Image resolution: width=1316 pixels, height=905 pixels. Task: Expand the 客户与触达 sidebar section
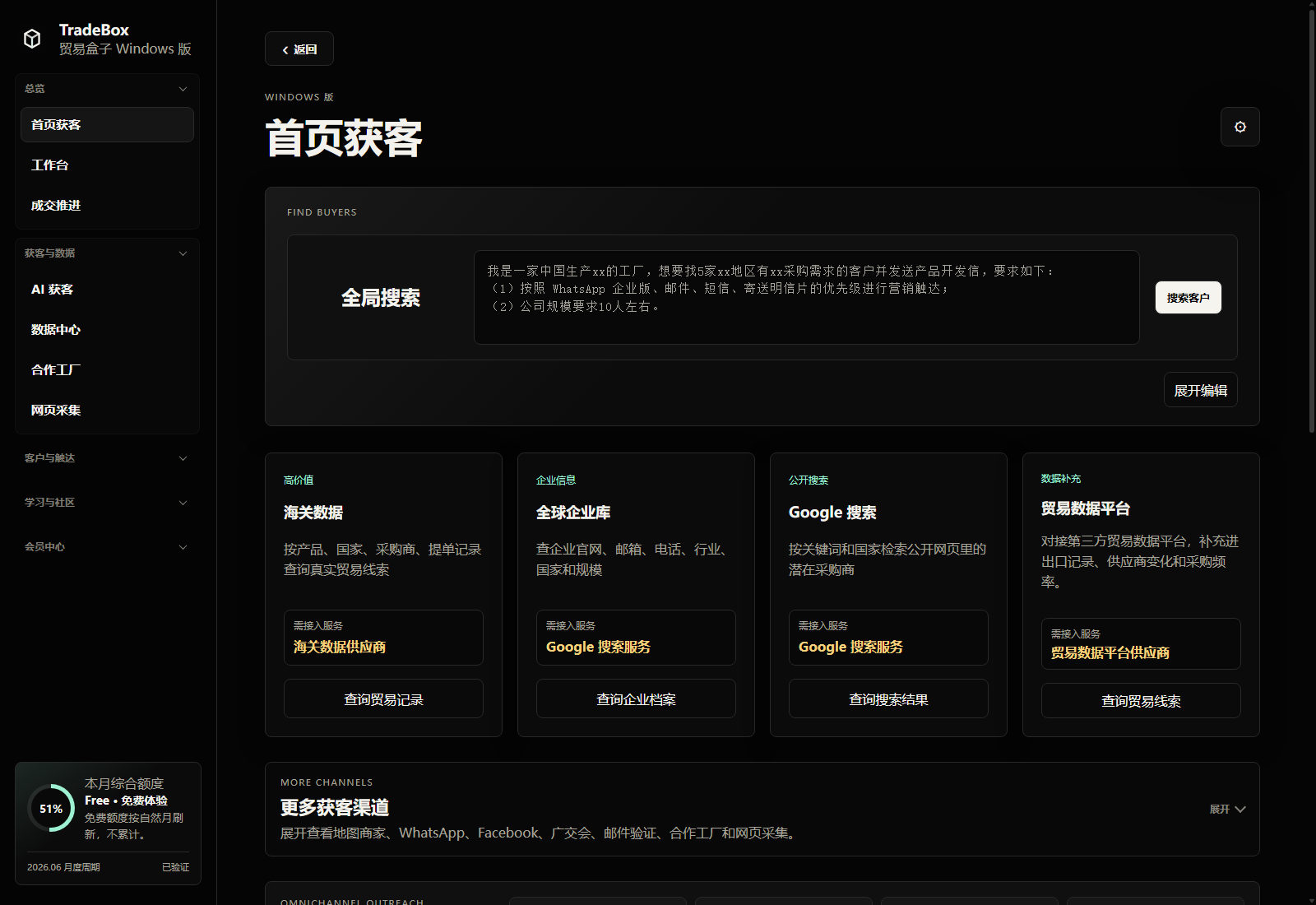coord(107,458)
